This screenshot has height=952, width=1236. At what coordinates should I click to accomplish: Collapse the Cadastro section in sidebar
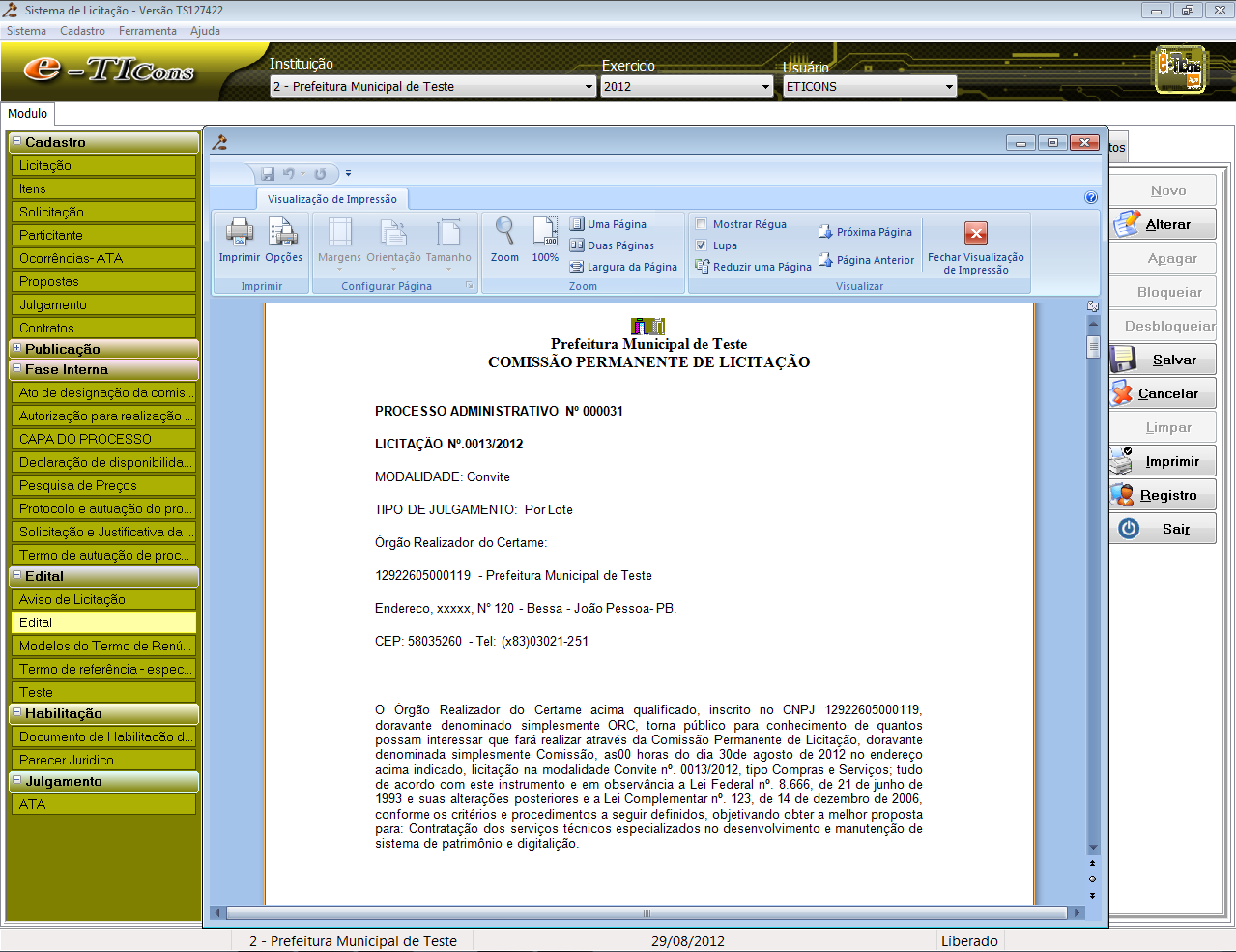[16, 142]
